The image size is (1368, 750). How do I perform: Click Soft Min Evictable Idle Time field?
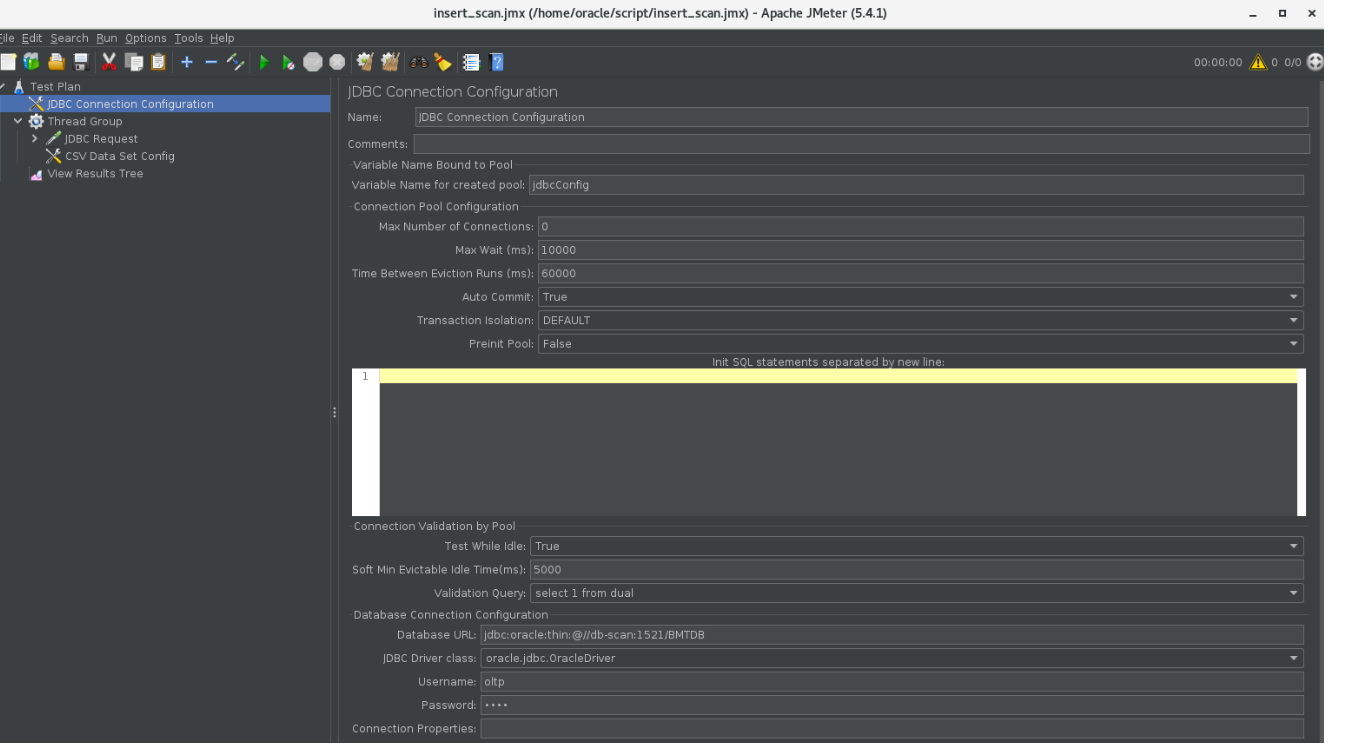(917, 569)
